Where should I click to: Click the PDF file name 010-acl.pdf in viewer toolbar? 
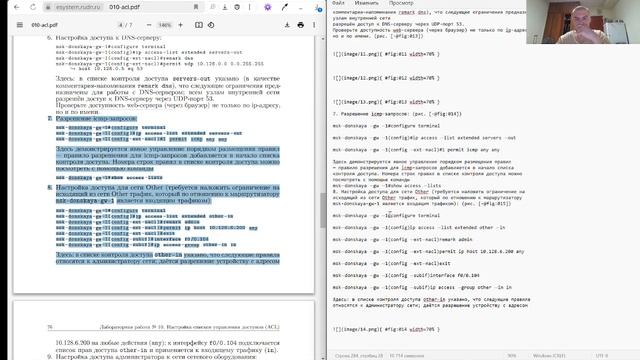click(44, 25)
